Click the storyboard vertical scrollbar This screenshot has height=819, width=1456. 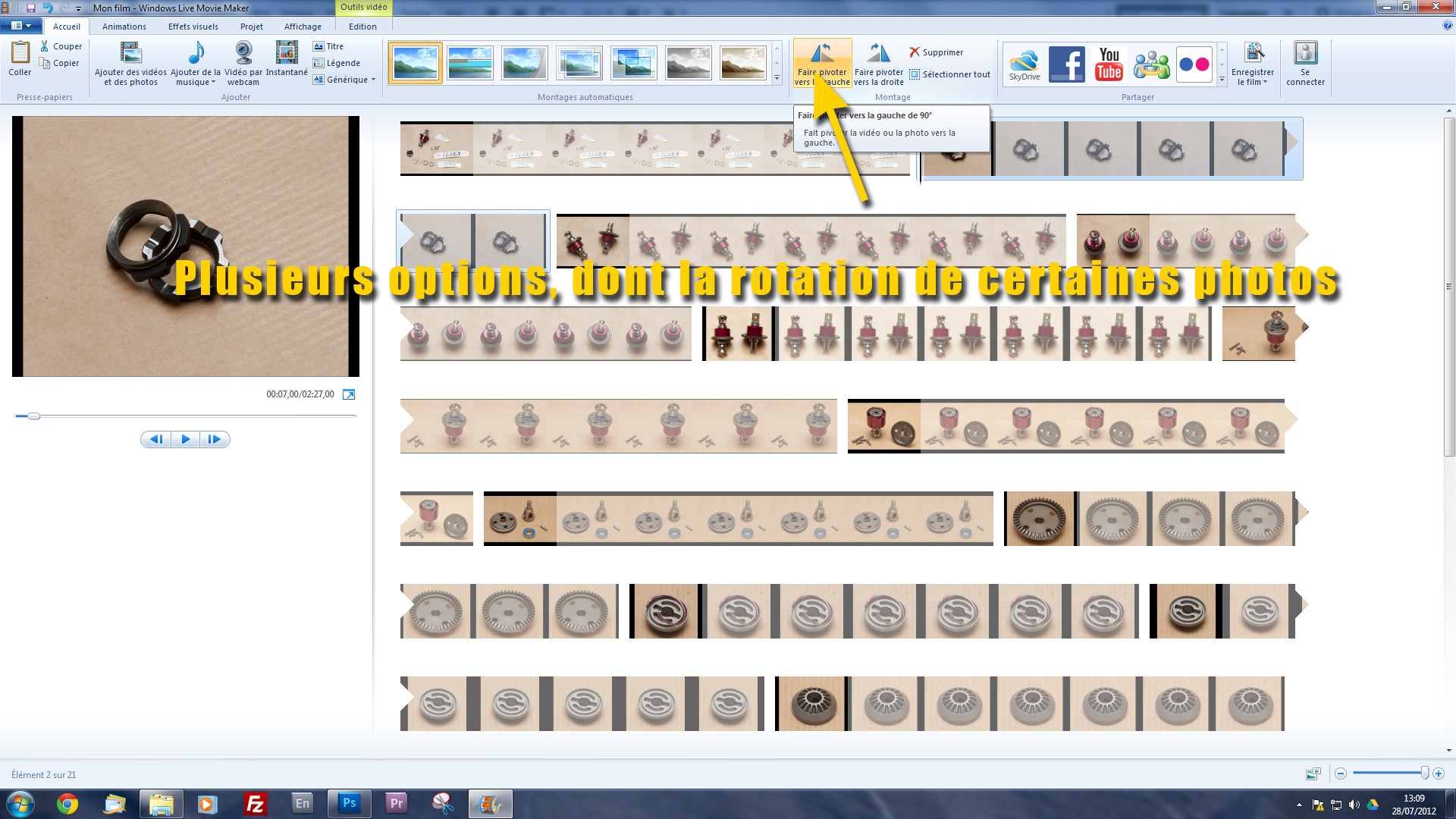(1449, 287)
